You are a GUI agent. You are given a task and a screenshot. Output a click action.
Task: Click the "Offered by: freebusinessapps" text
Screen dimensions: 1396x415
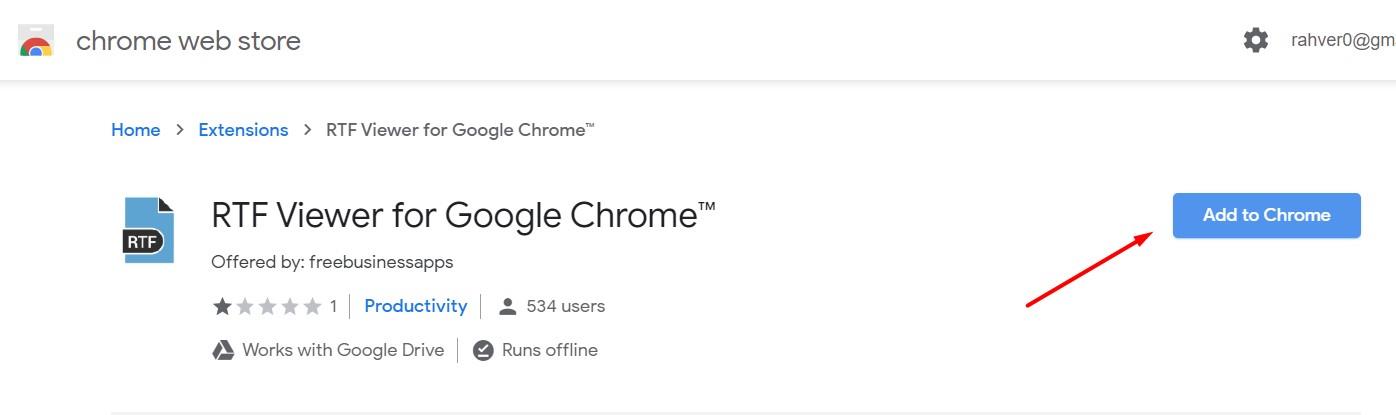click(332, 262)
